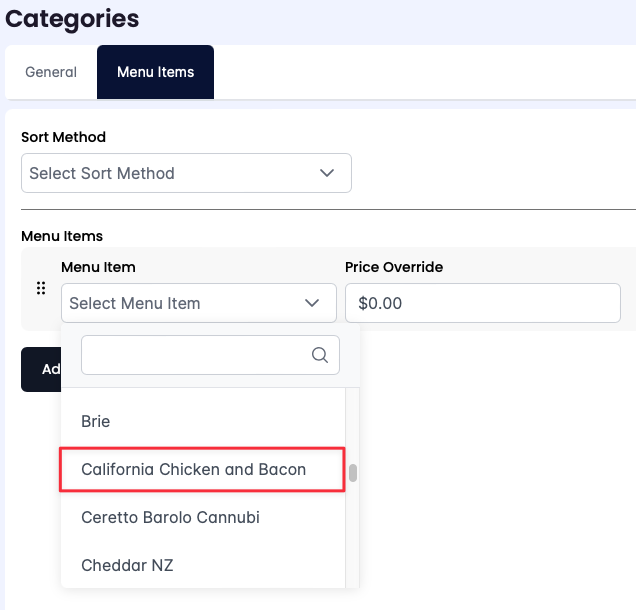Grab the dropdown list scrollbar thumb
This screenshot has width=636, height=610.
[x=353, y=473]
